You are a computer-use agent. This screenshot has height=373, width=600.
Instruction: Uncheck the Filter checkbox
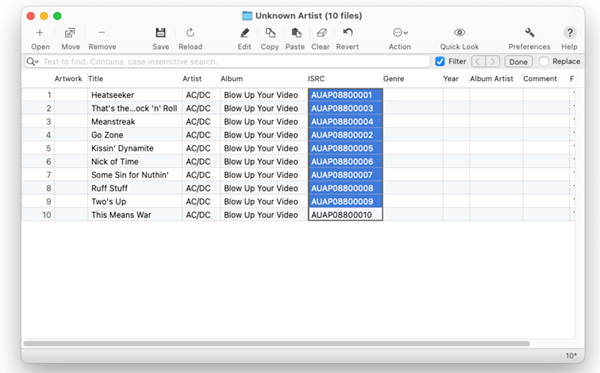(x=440, y=61)
